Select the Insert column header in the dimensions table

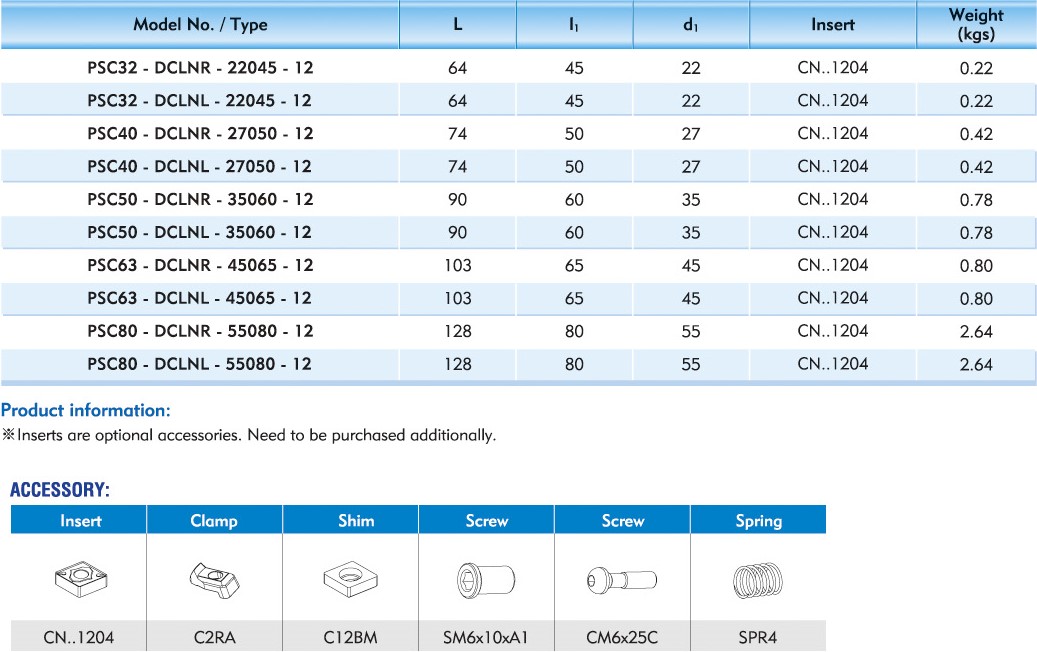pos(833,24)
